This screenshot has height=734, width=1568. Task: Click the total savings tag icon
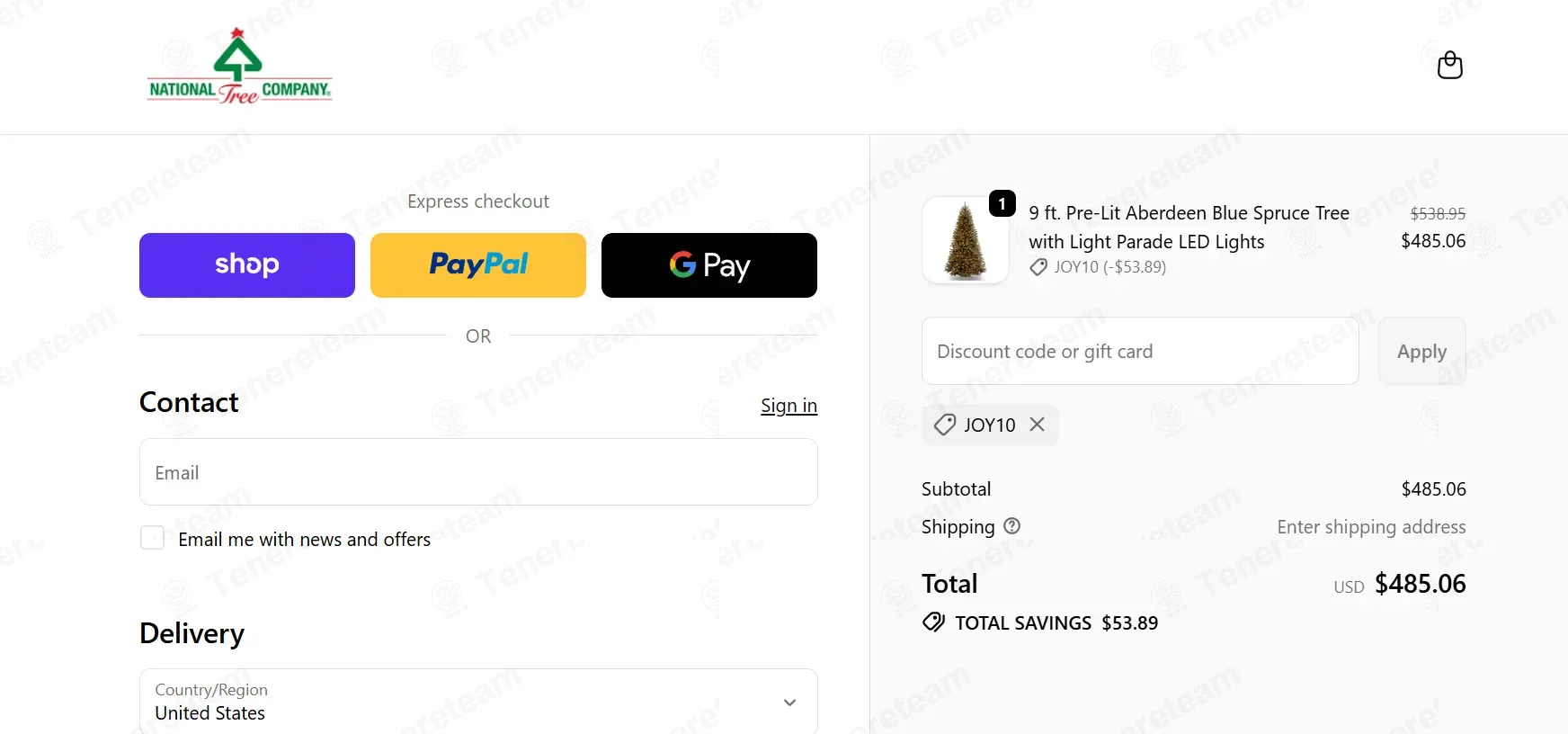pos(933,622)
